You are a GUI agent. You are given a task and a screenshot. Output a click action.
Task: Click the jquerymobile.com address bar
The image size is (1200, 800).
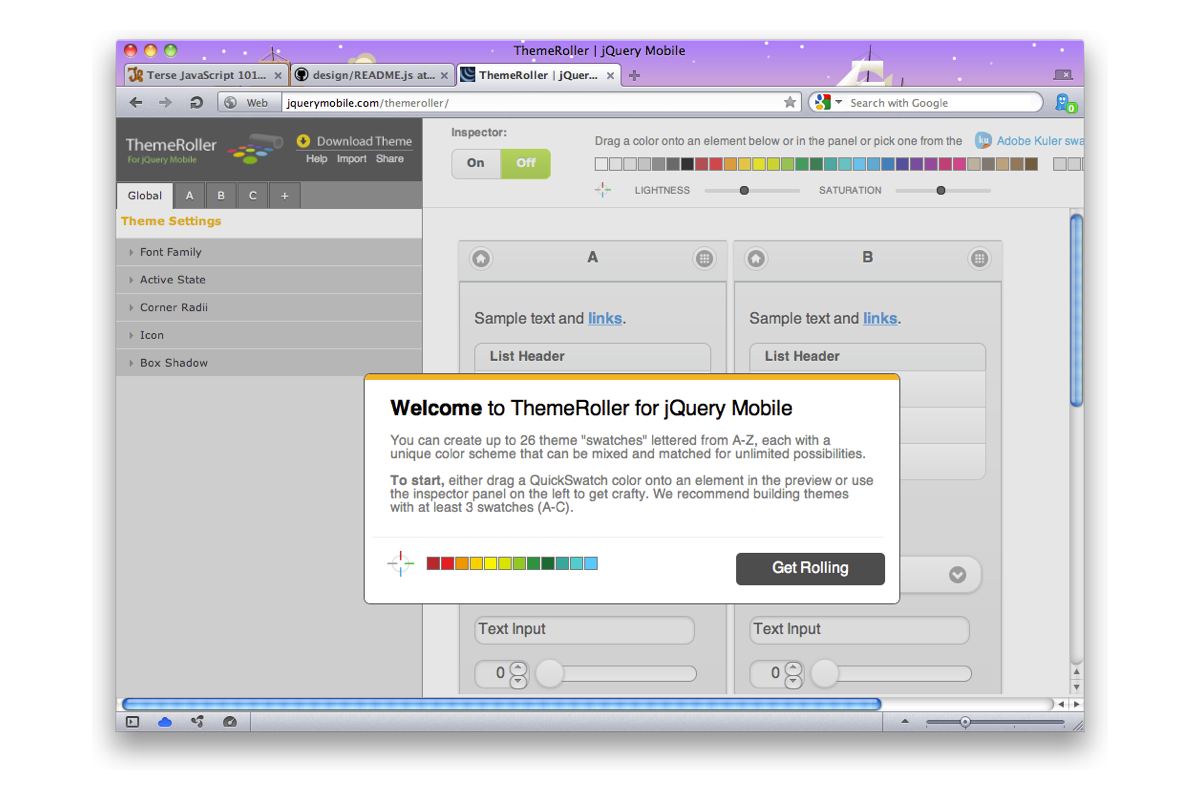tap(530, 102)
